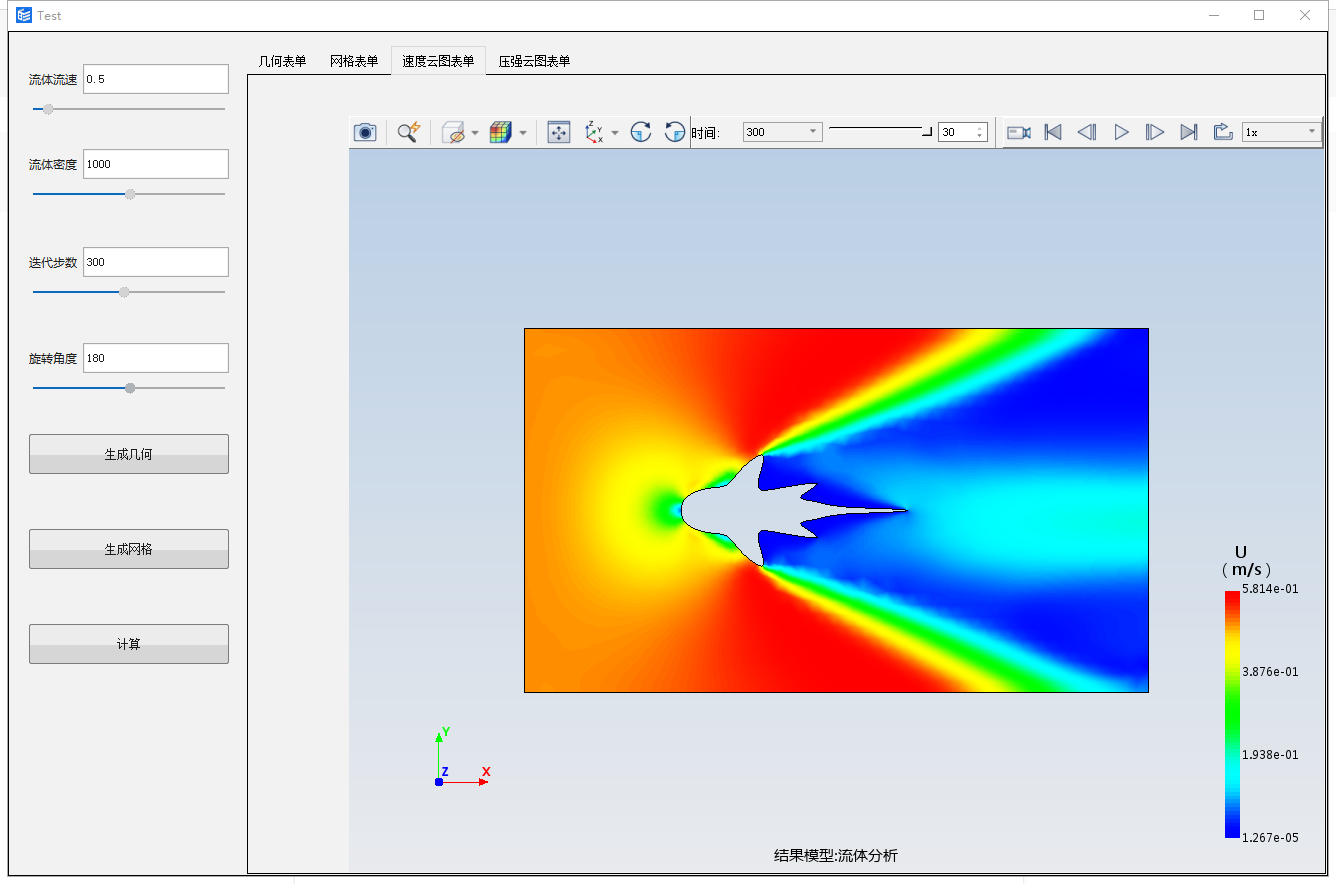The height and width of the screenshot is (884, 1336).
Task: Click the velocity color legend bar
Action: click(1231, 714)
